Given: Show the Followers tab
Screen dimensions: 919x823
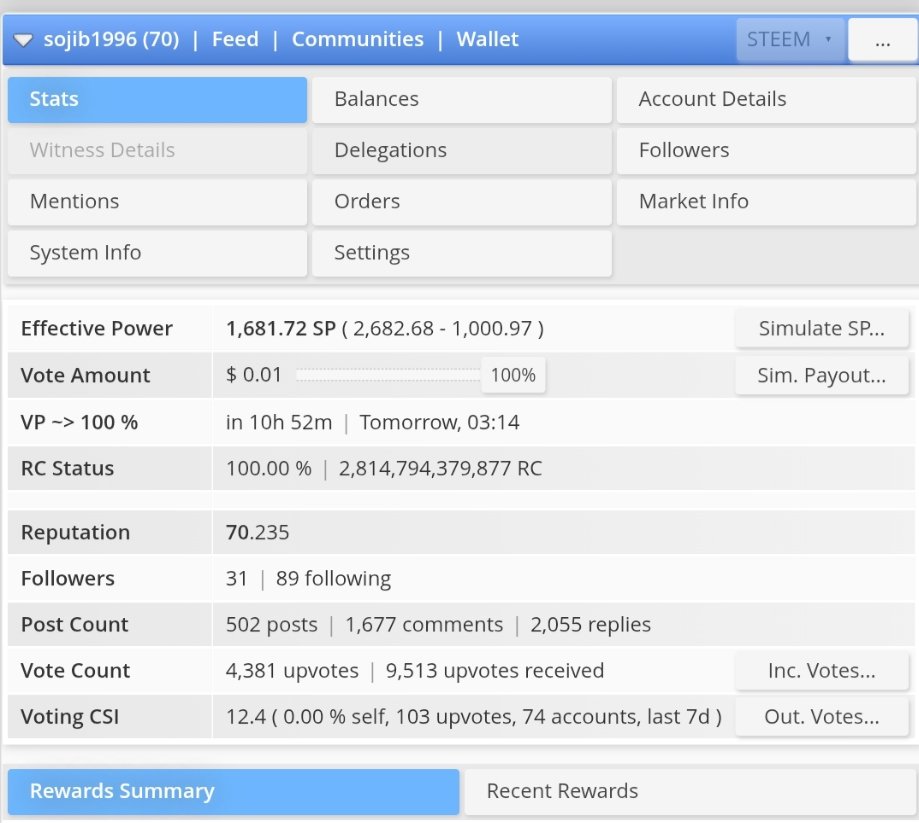Looking at the screenshot, I should click(x=766, y=150).
